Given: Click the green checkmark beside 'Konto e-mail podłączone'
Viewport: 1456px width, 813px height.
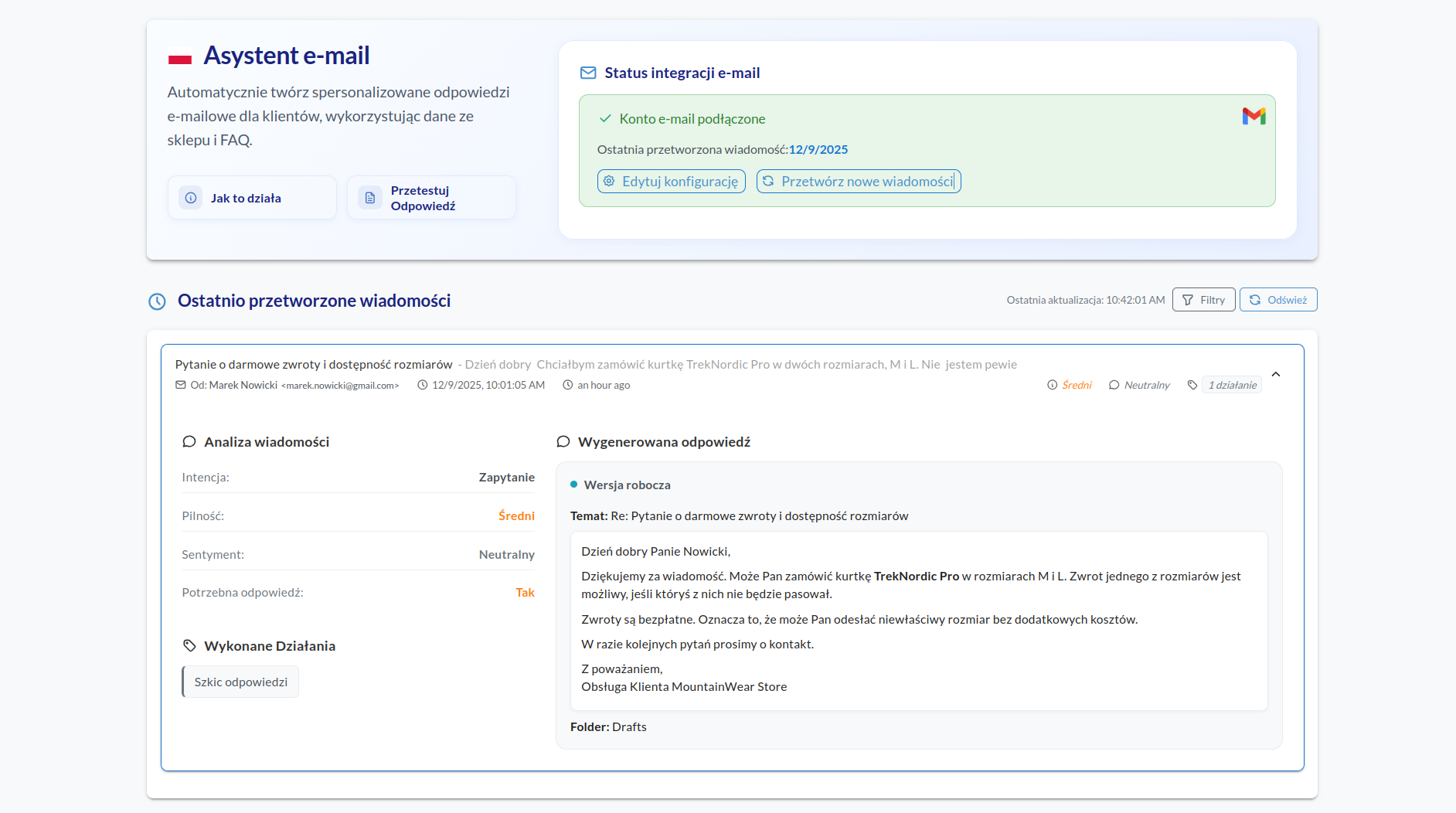Looking at the screenshot, I should point(604,118).
